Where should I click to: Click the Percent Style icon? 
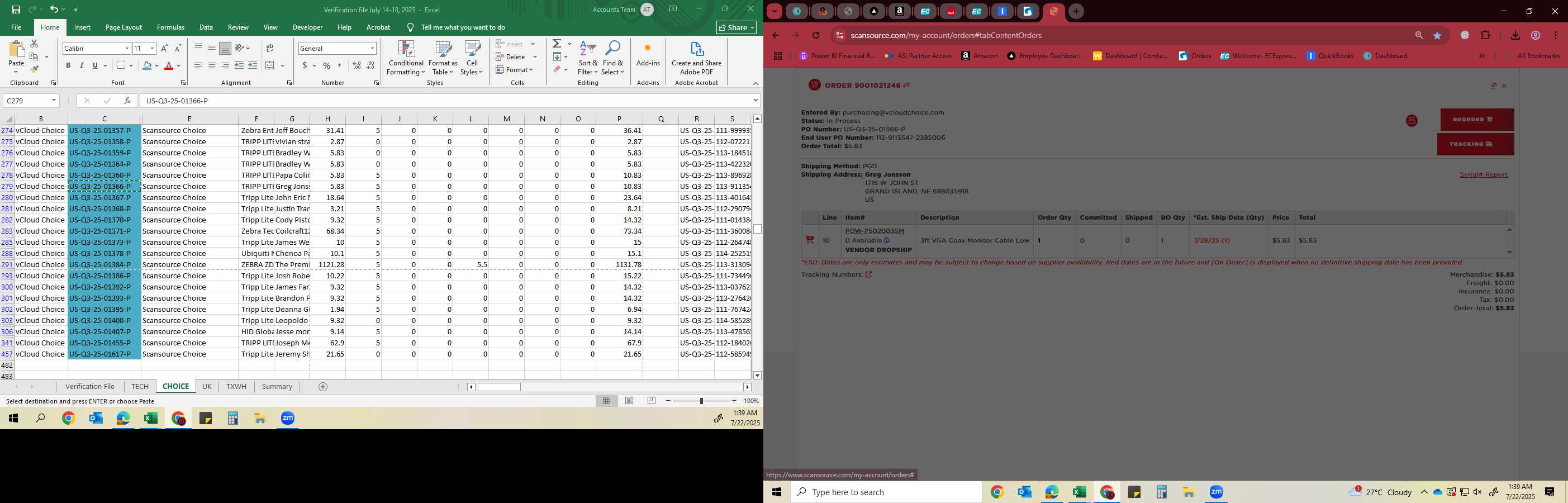(x=327, y=65)
